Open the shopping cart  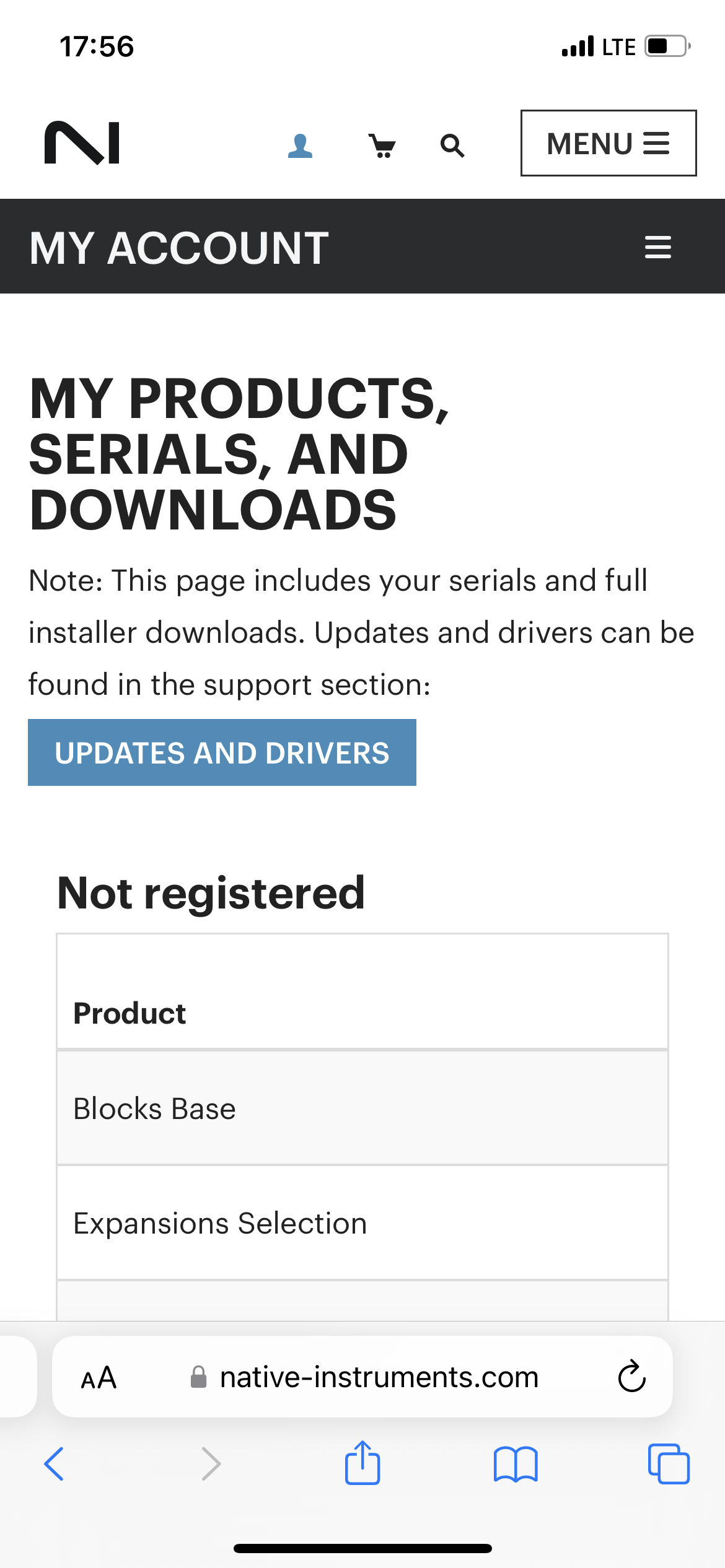click(x=382, y=146)
